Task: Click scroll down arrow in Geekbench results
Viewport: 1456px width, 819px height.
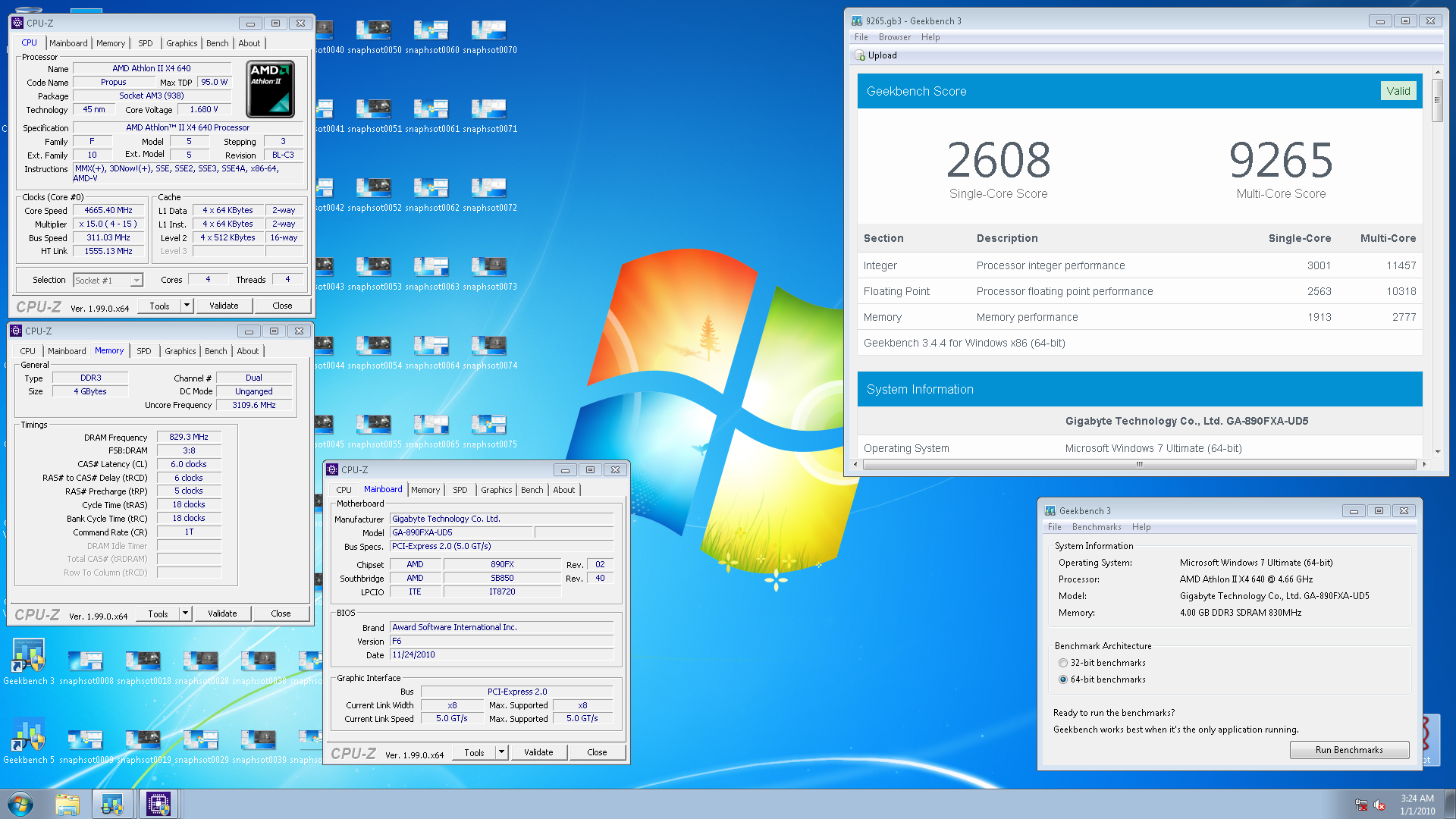Action: (x=1437, y=451)
